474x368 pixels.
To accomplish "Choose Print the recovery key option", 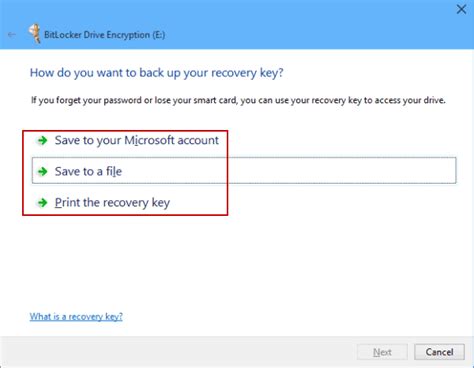I will pyautogui.click(x=112, y=202).
